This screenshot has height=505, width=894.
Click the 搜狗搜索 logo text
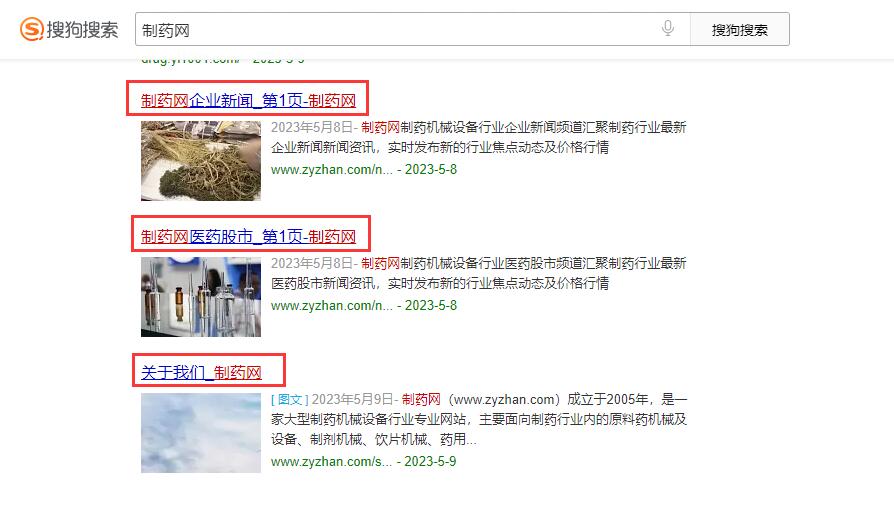tap(82, 30)
